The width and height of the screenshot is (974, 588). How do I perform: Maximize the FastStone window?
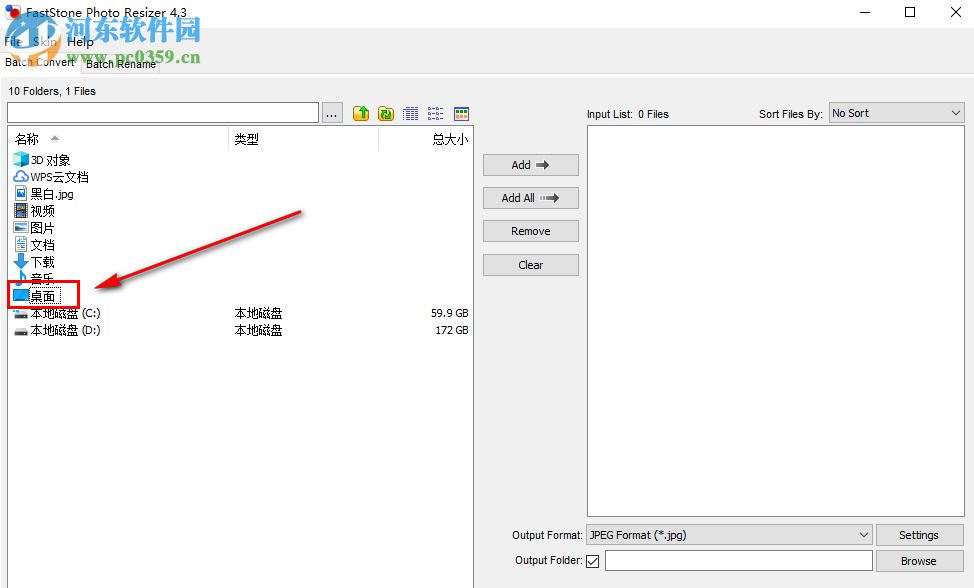[910, 12]
